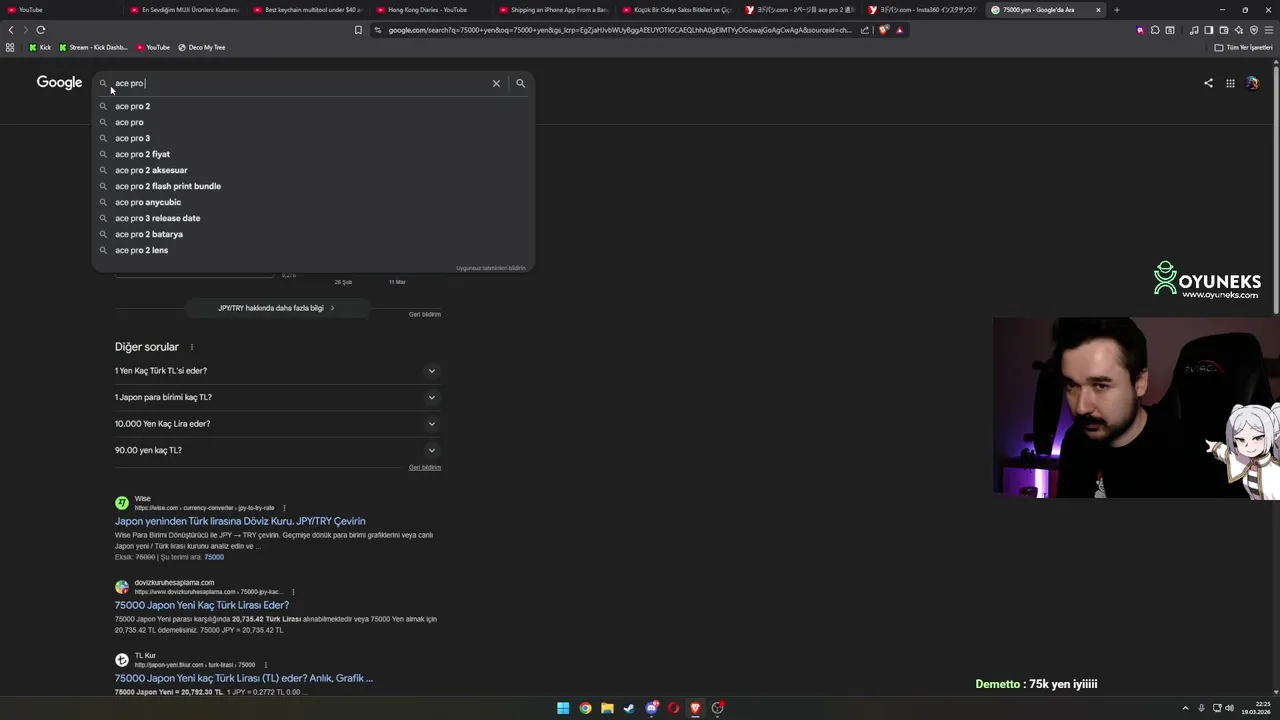Open the Brave Wallet icon
This screenshot has height=720, width=1280.
[1223, 30]
